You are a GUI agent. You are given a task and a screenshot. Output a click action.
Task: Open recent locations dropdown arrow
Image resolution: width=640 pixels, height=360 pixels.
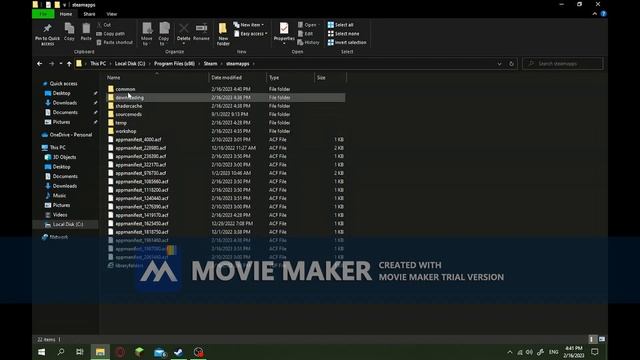tap(61, 64)
